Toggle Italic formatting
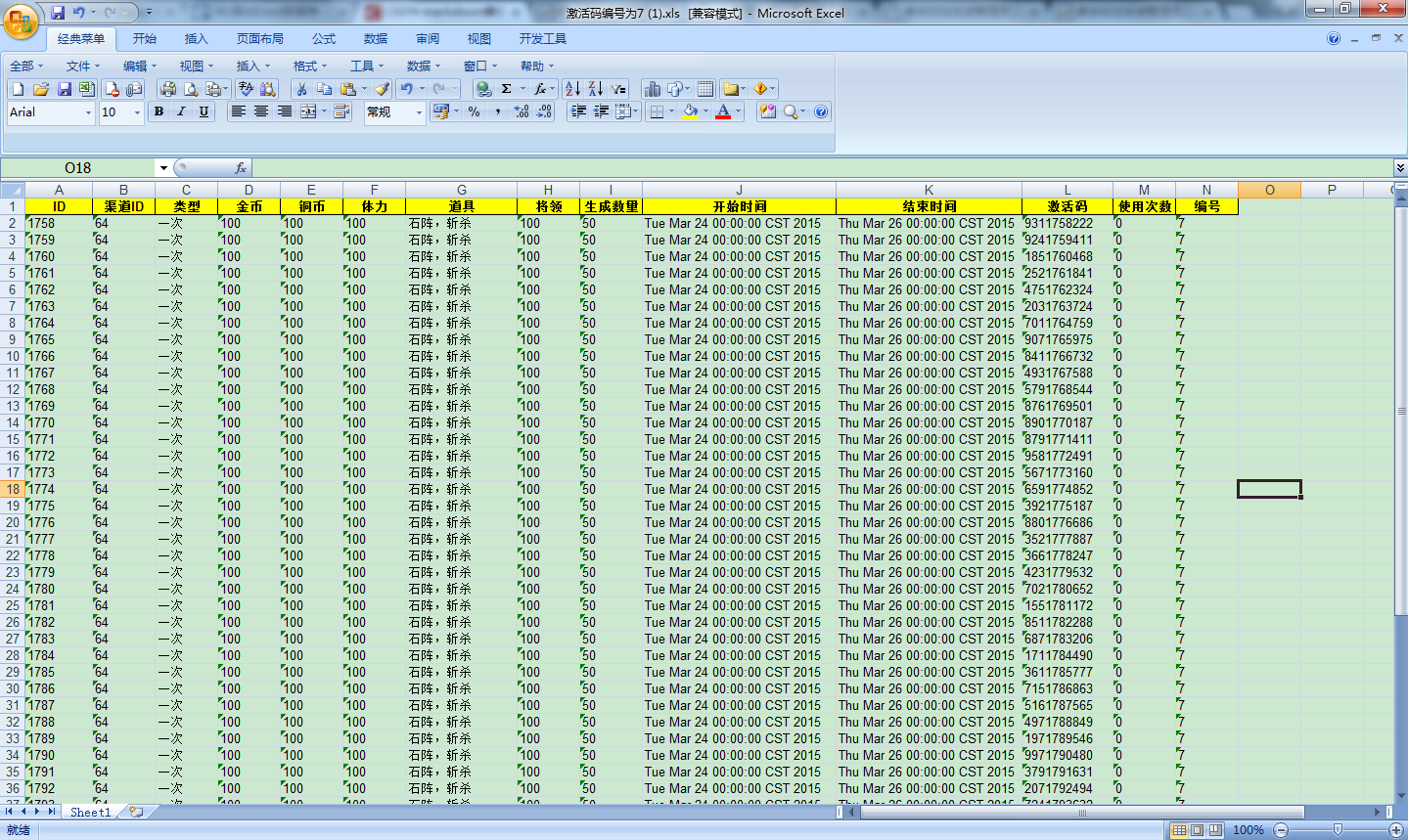The width and height of the screenshot is (1408, 840). coord(181,112)
